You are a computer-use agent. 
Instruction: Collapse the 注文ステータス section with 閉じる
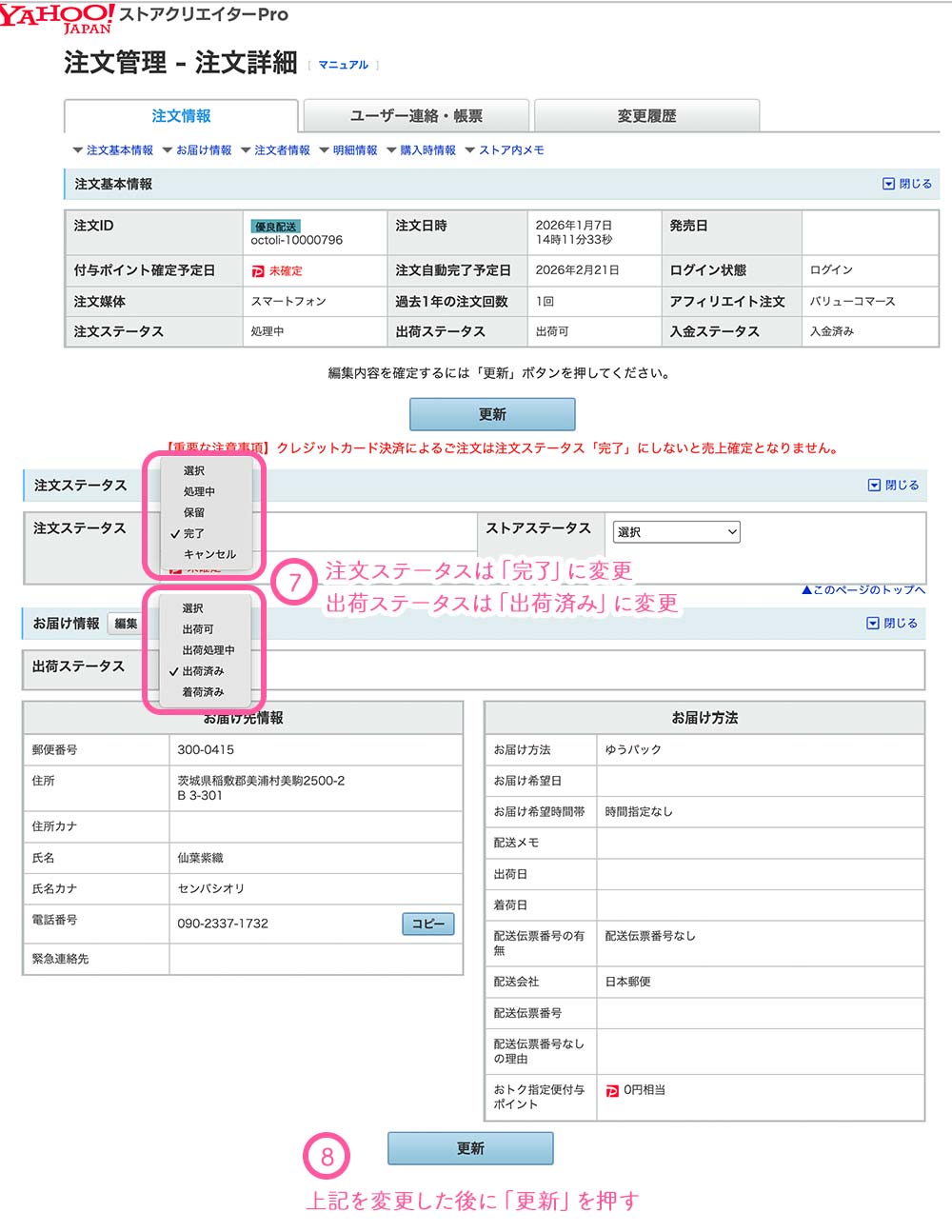pos(893,486)
